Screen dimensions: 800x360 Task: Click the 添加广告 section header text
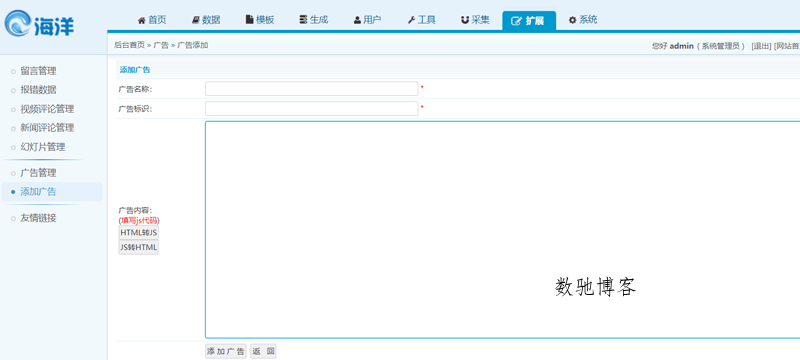(135, 70)
